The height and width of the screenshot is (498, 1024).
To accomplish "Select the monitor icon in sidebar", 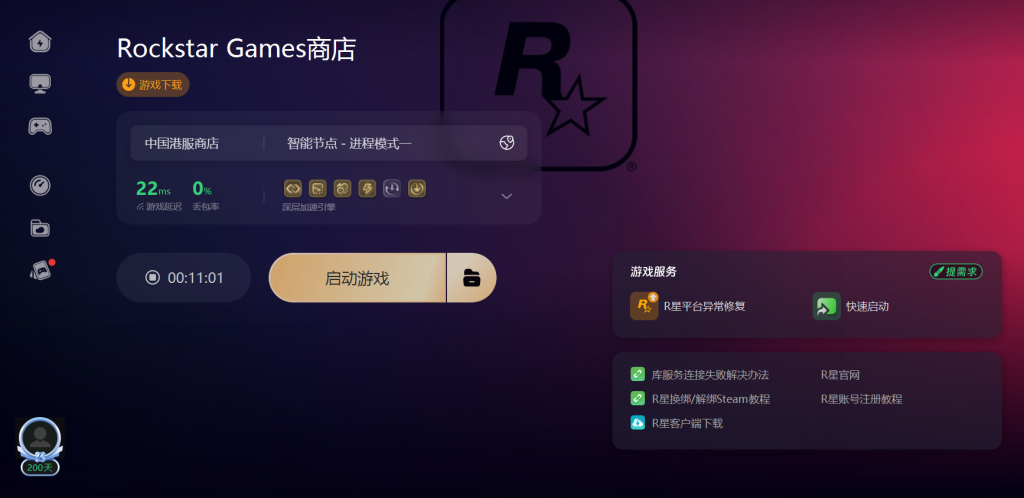I will [x=40, y=84].
